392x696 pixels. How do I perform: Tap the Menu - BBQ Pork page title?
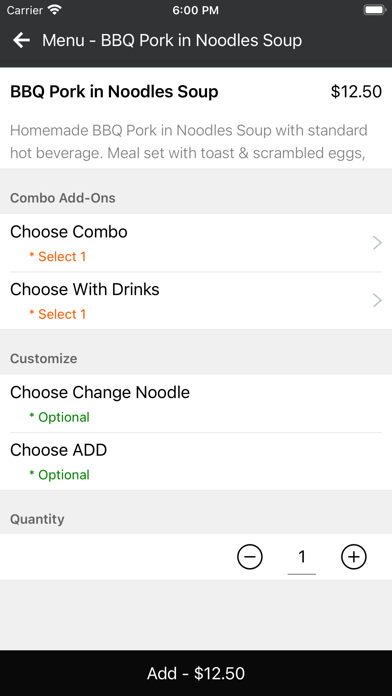(x=172, y=40)
